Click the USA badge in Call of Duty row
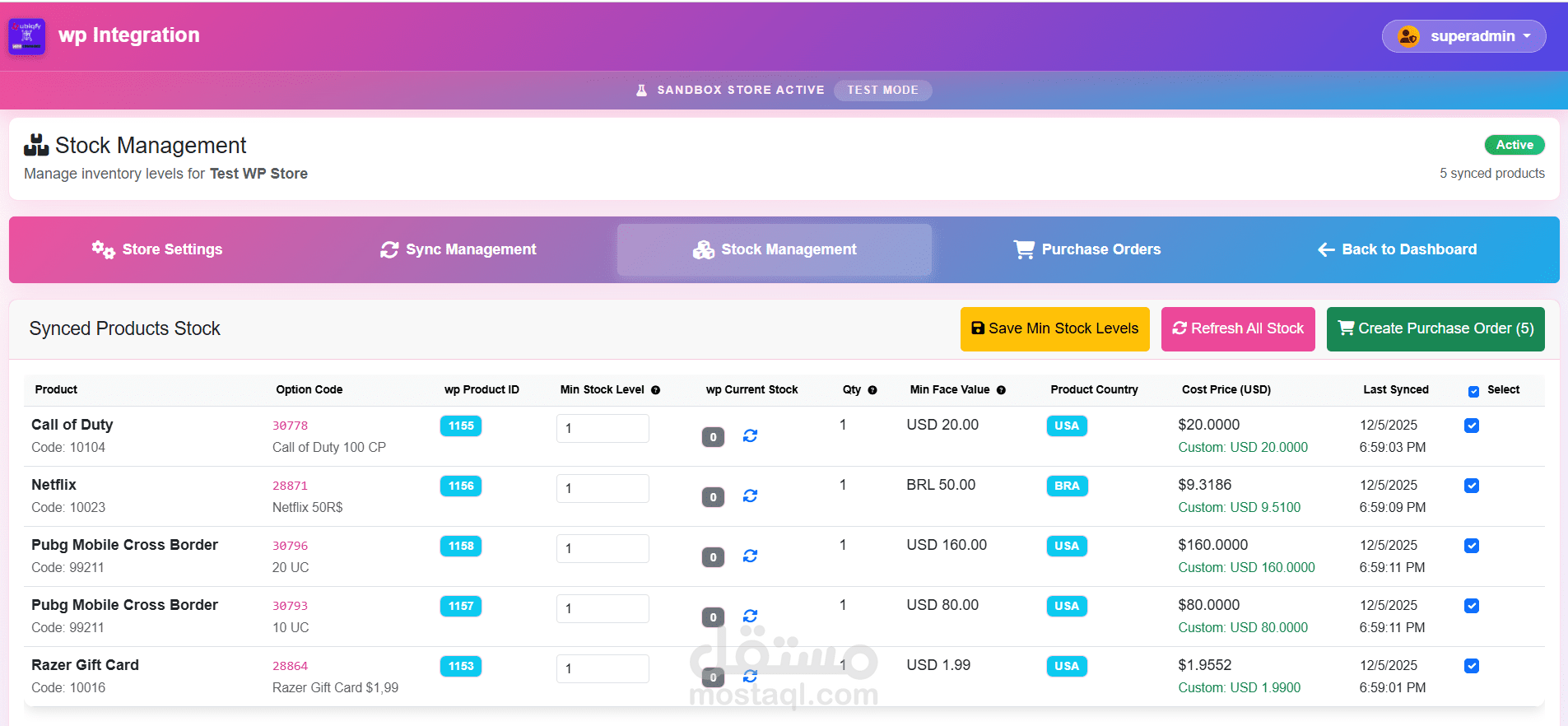Viewport: 1568px width, 726px height. pos(1067,426)
